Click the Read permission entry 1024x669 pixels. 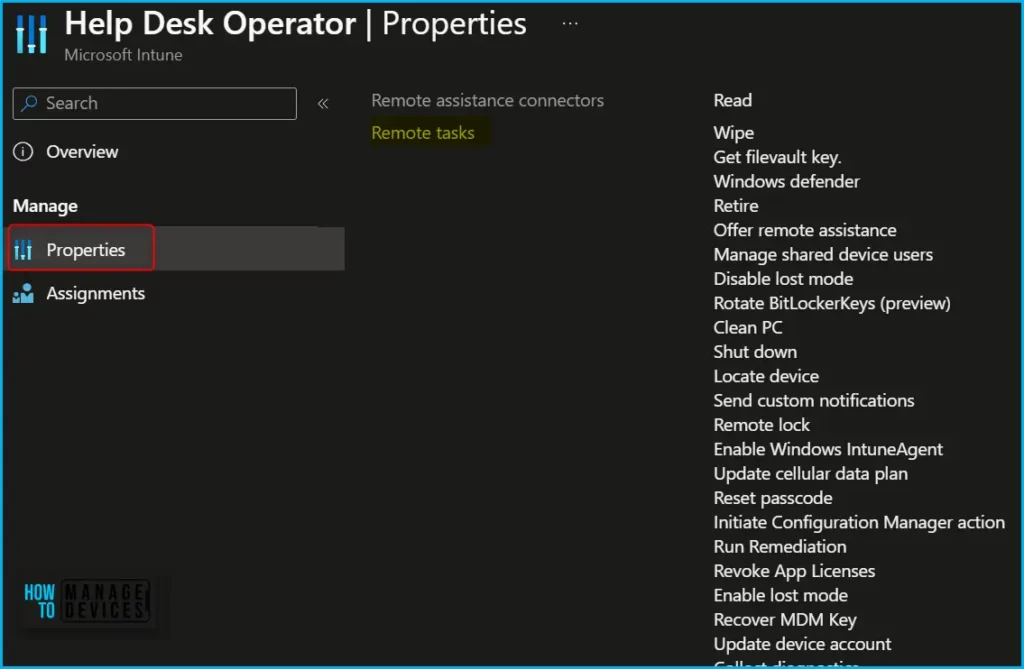732,101
